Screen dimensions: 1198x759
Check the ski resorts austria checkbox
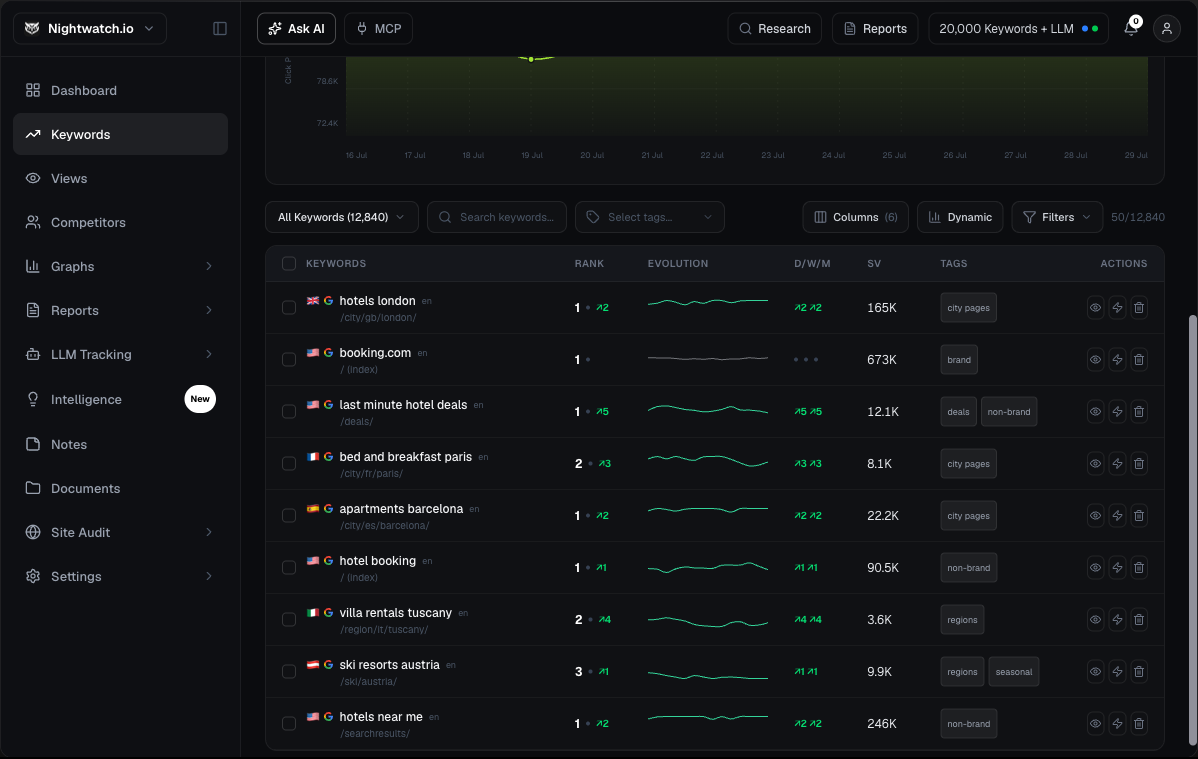click(x=289, y=671)
